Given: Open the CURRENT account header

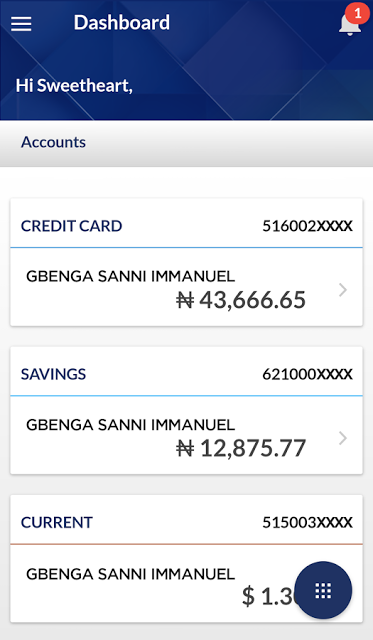Looking at the screenshot, I should tap(57, 522).
